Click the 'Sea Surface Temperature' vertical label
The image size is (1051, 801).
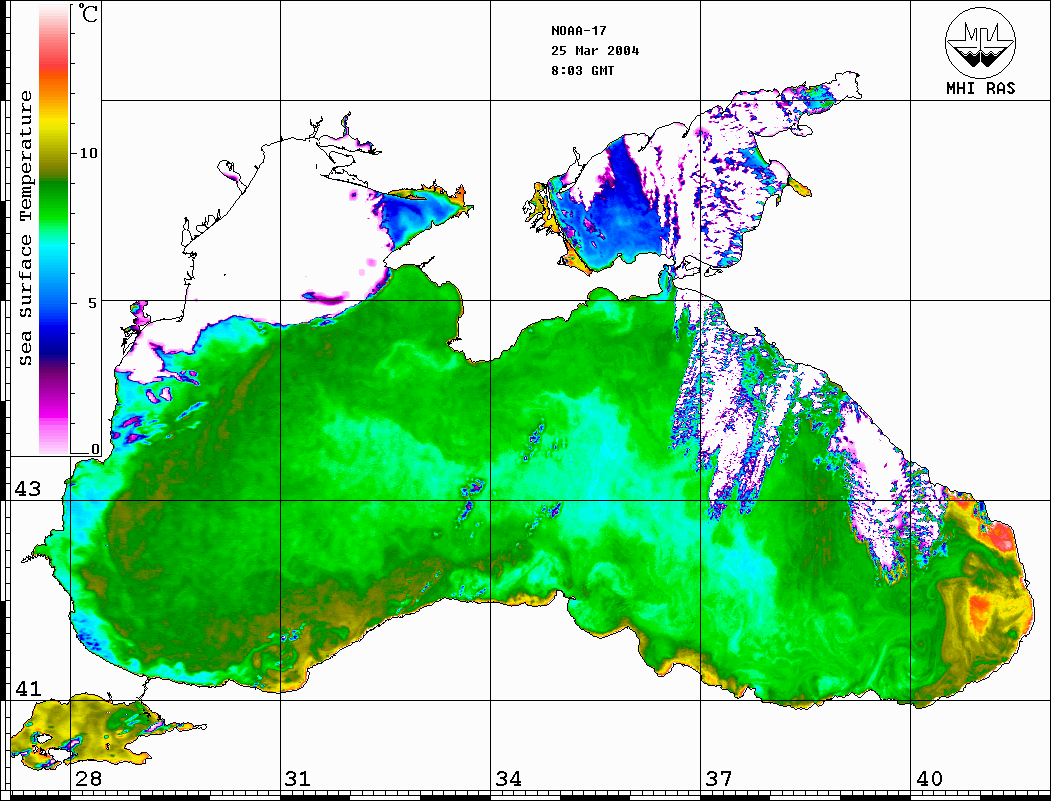tap(25, 228)
